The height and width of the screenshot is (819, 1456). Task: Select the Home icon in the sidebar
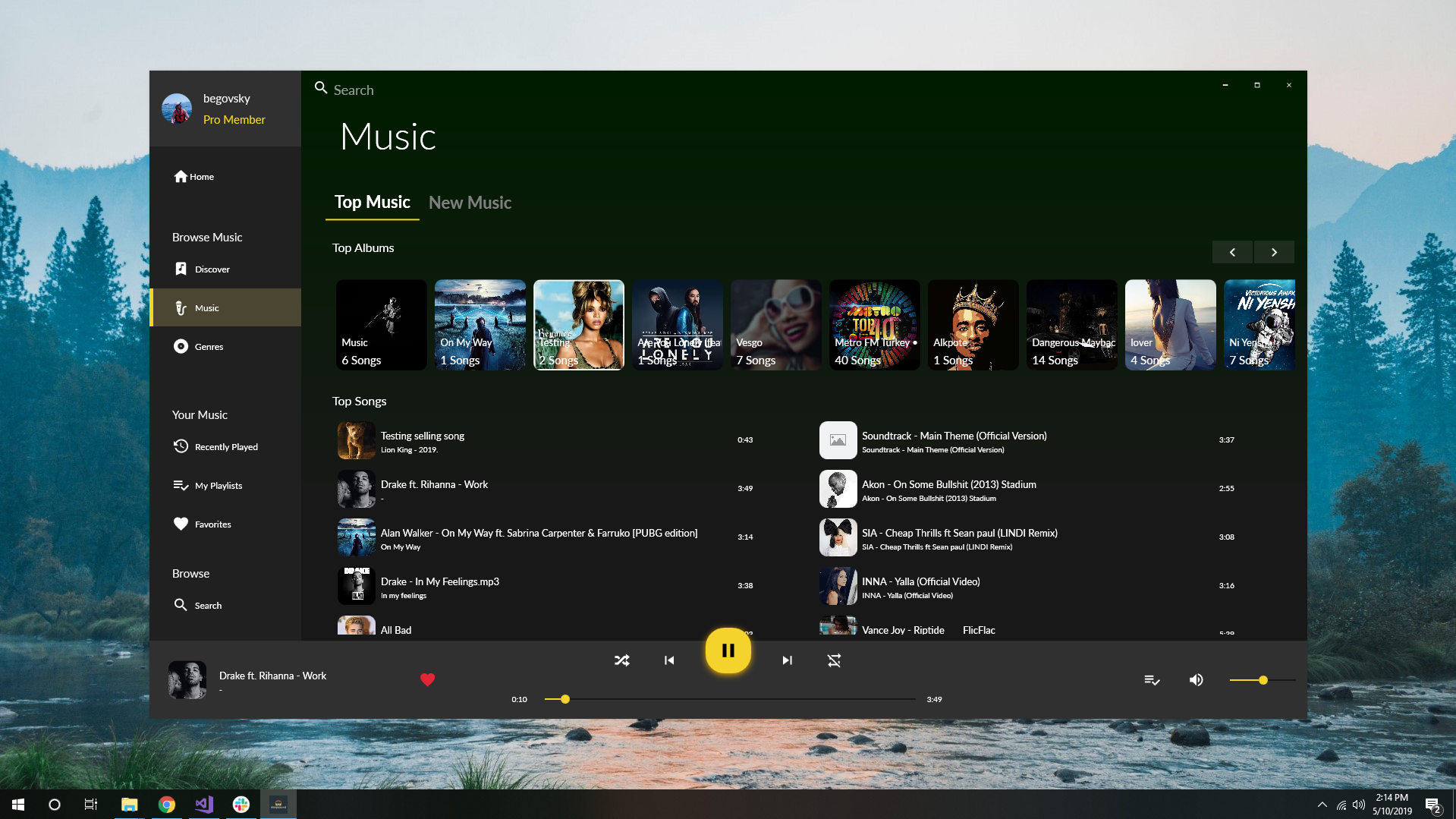181,176
